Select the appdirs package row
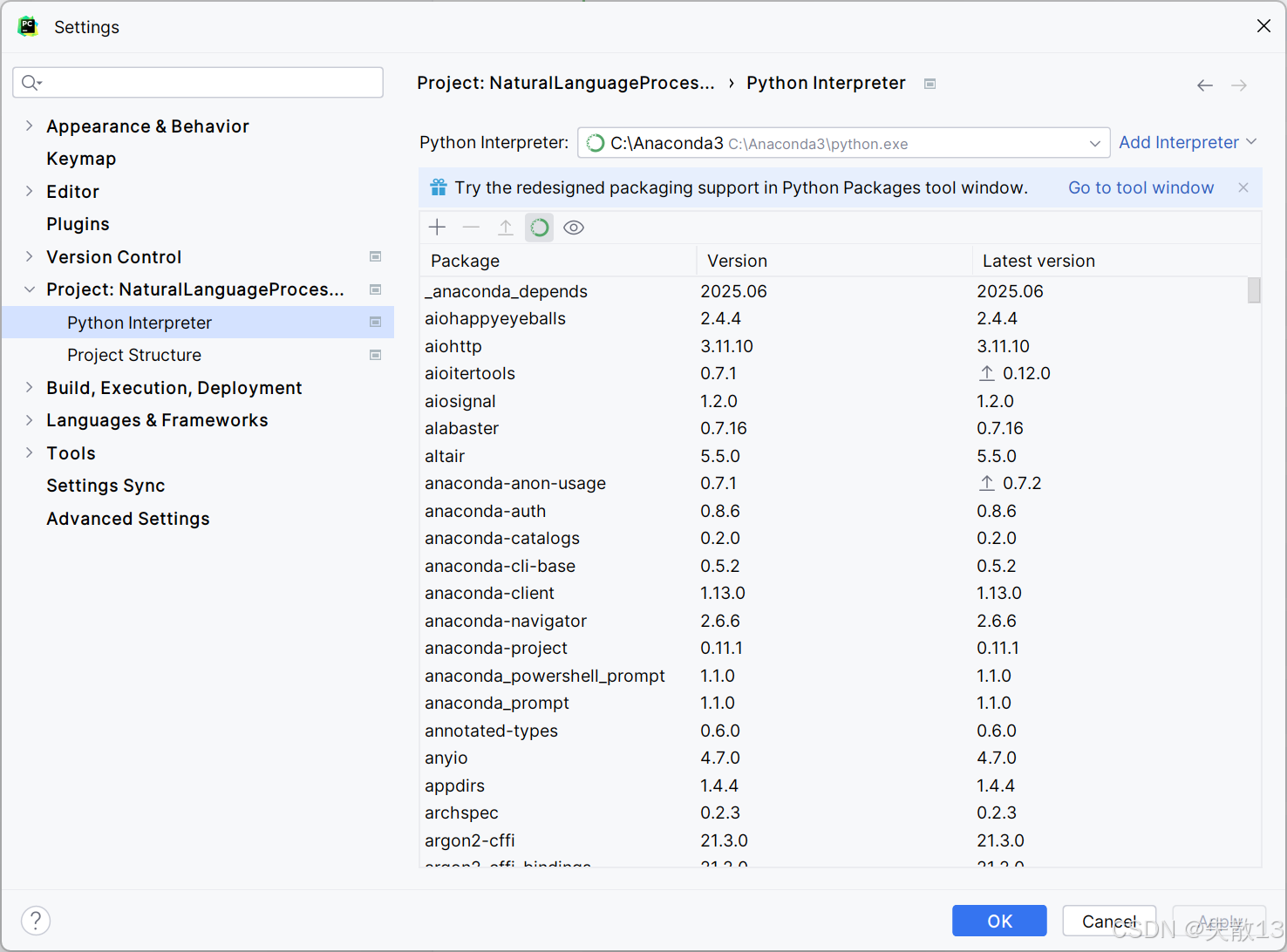The image size is (1287, 952). click(834, 785)
